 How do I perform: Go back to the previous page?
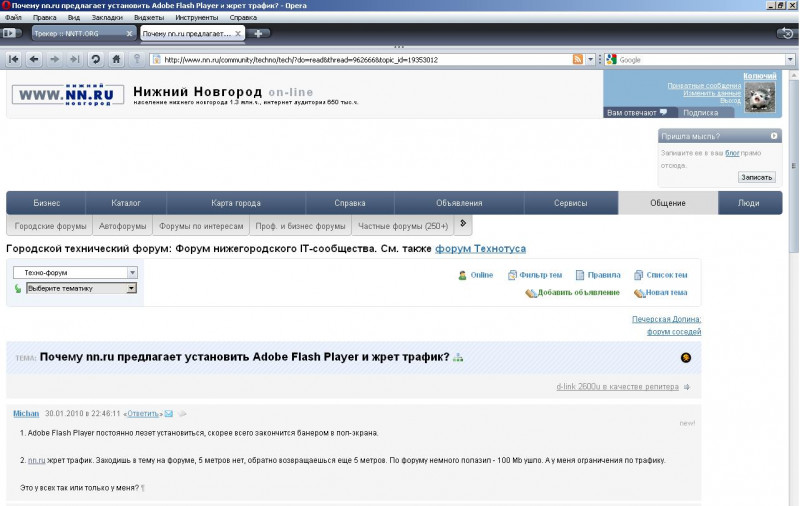34,60
